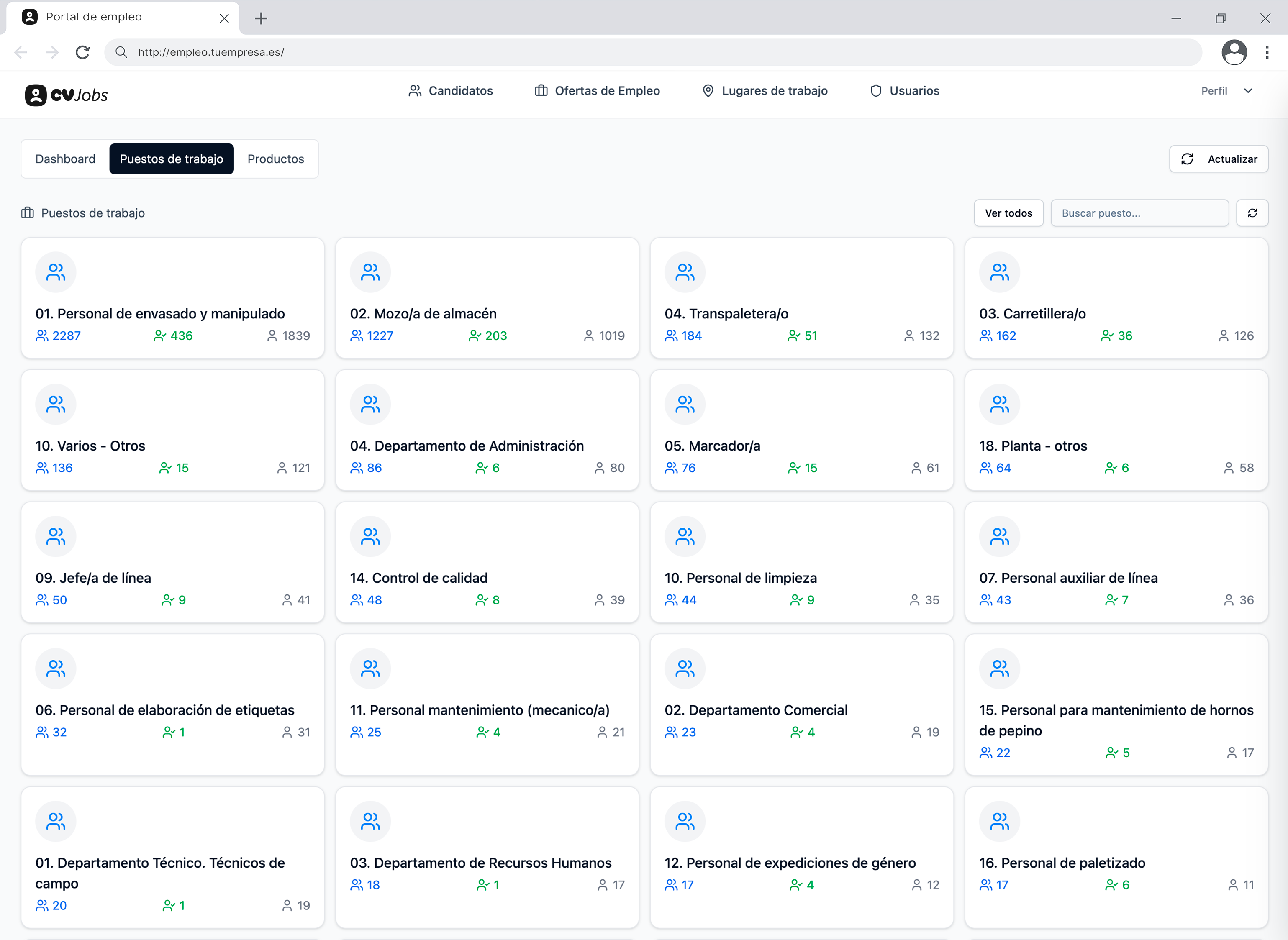Click the cvJobs logo
1288x940 pixels.
click(x=67, y=95)
